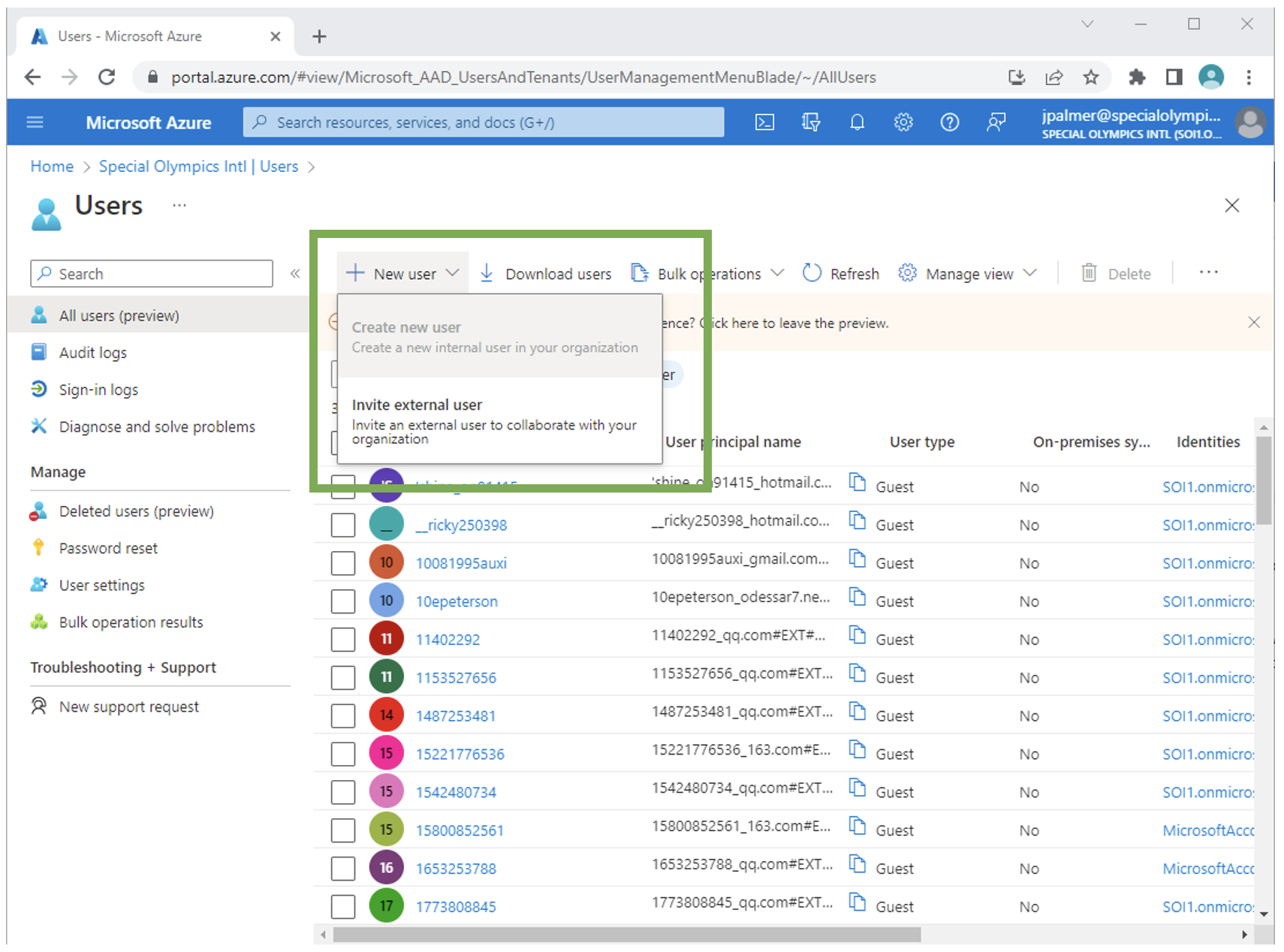Screen dimensions: 1284x952
Task: Copy UPN for 1487253481 row
Action: pyautogui.click(x=858, y=711)
